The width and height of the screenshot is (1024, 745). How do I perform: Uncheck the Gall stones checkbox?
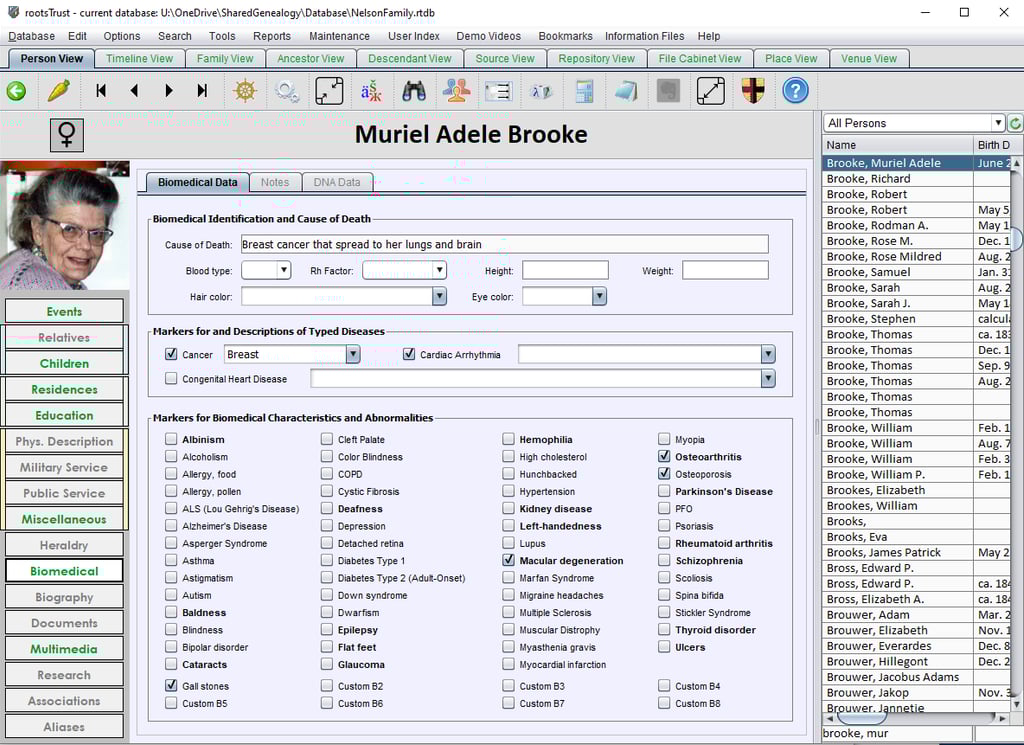(171, 685)
